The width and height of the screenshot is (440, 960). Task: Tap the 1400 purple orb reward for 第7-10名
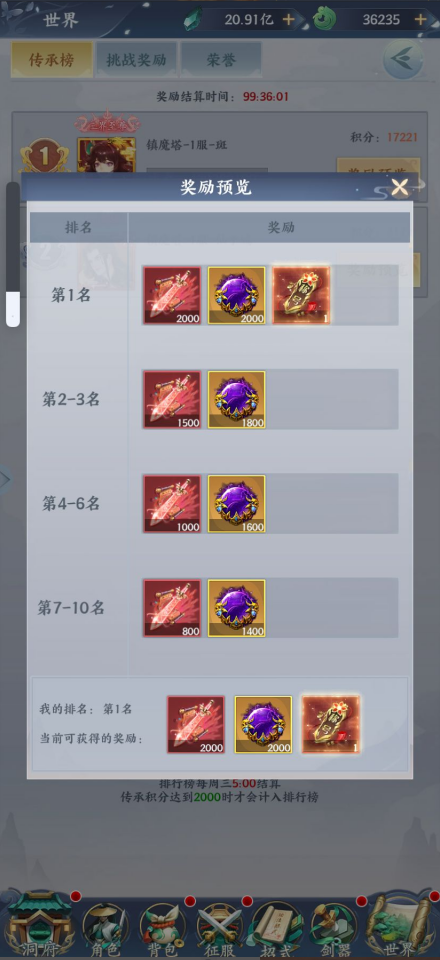(x=237, y=608)
